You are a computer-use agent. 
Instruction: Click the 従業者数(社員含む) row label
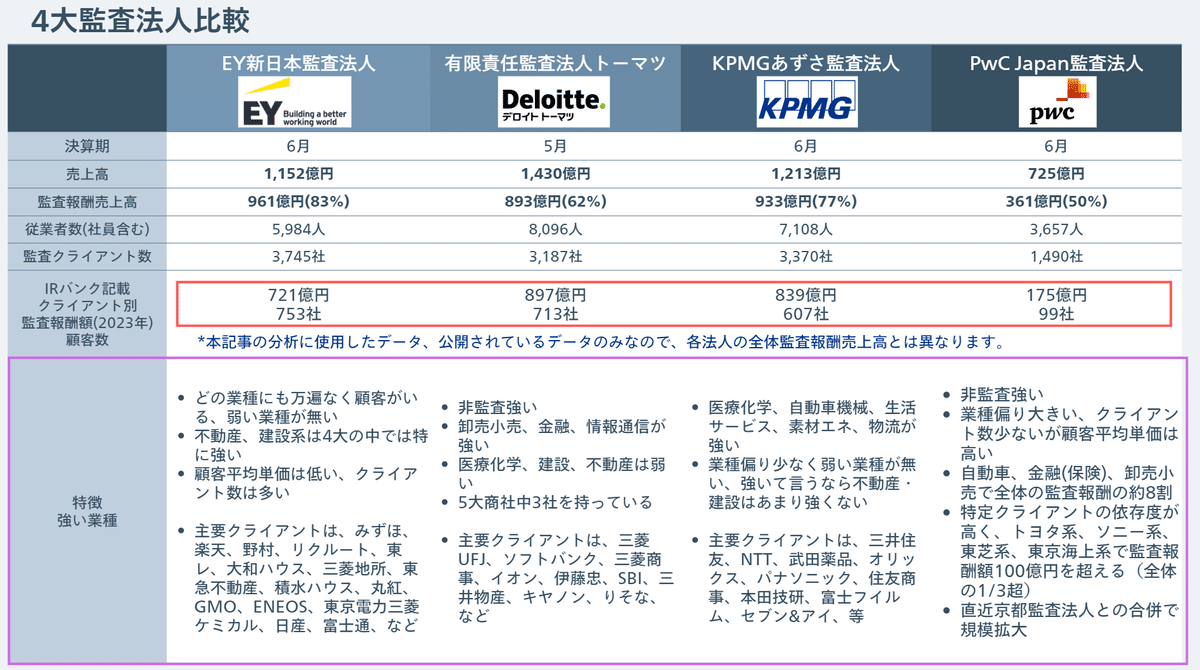point(86,228)
